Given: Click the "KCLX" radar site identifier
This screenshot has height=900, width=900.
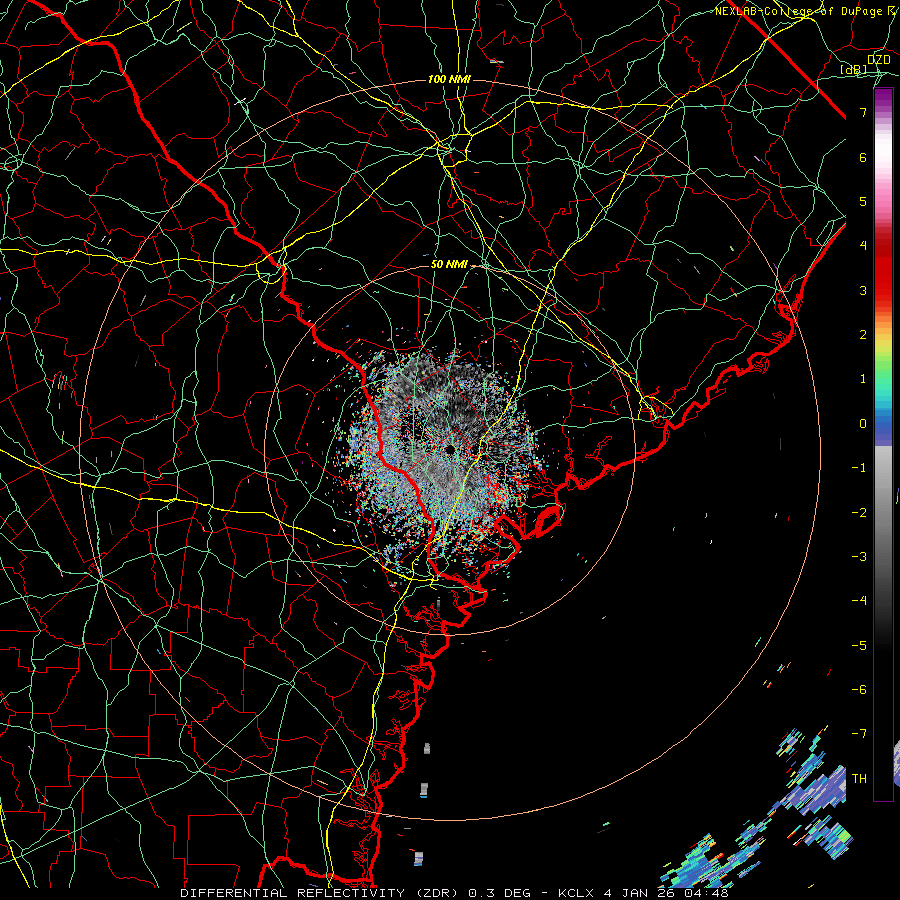Looking at the screenshot, I should point(576,893).
